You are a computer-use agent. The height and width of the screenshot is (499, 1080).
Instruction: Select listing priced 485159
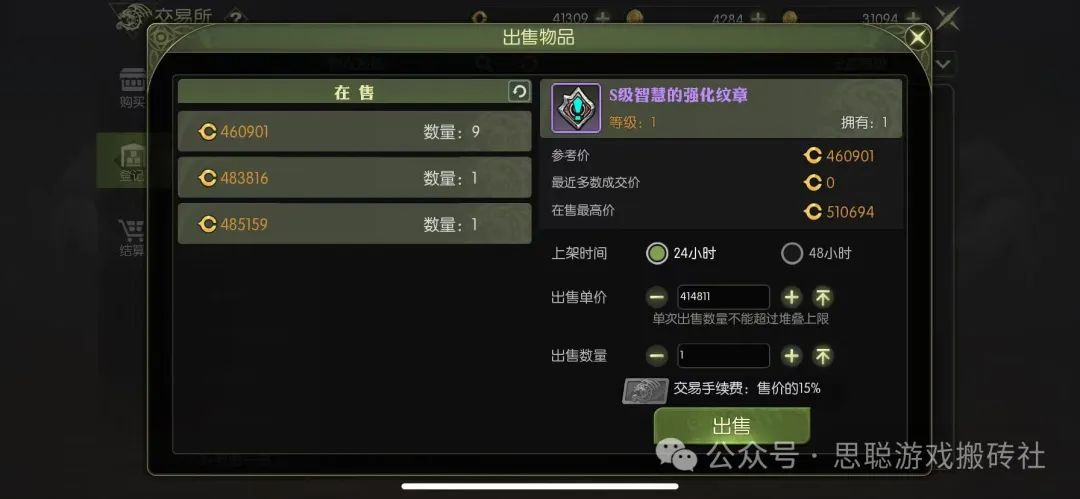pos(355,224)
